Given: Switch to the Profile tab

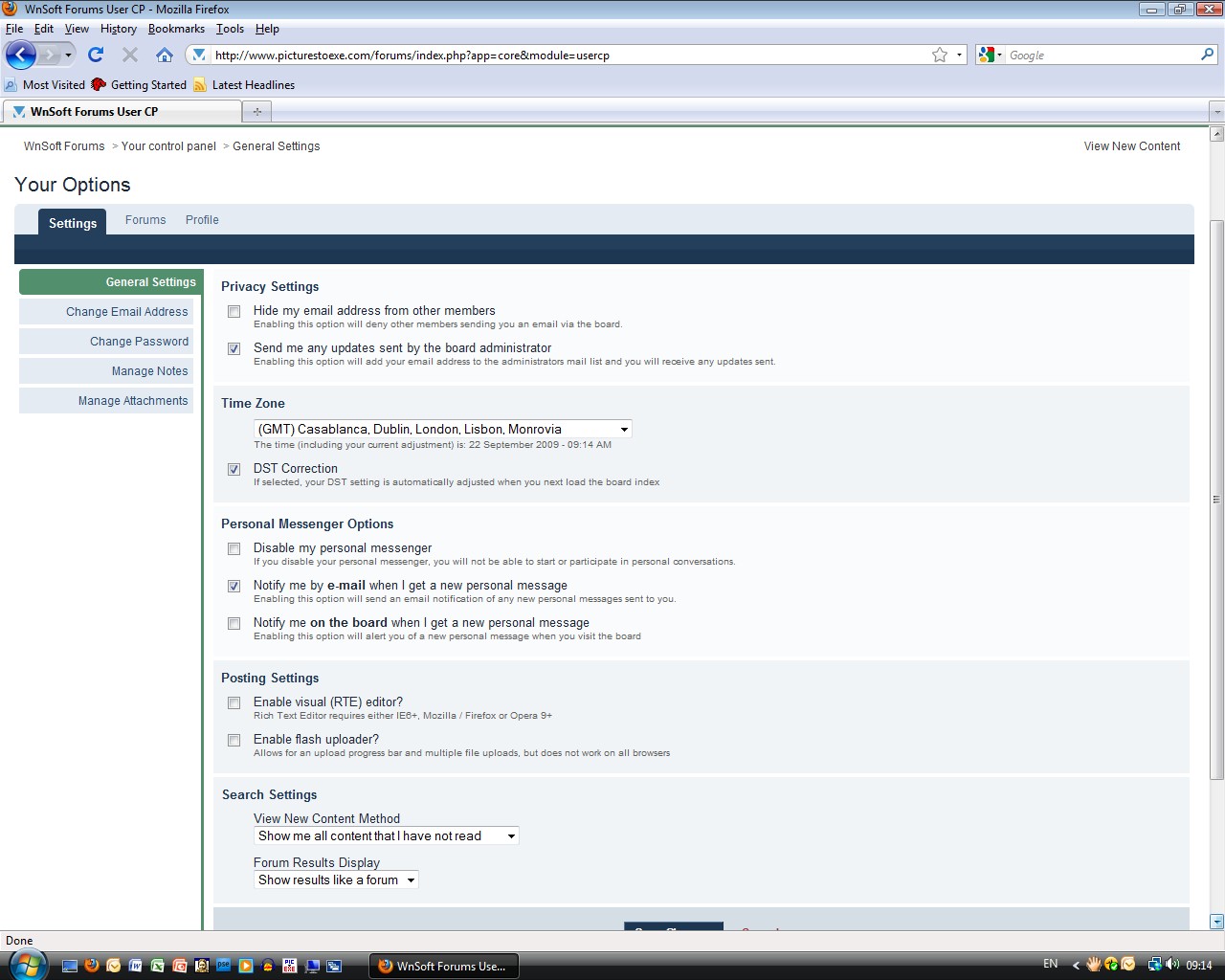Looking at the screenshot, I should (x=202, y=220).
